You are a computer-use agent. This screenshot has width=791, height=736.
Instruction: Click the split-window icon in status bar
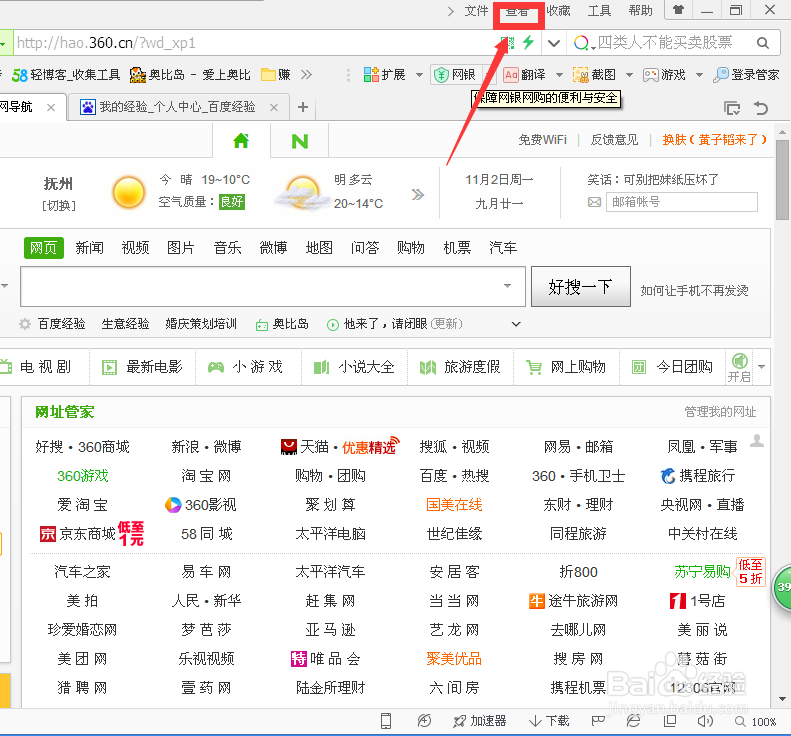670,721
